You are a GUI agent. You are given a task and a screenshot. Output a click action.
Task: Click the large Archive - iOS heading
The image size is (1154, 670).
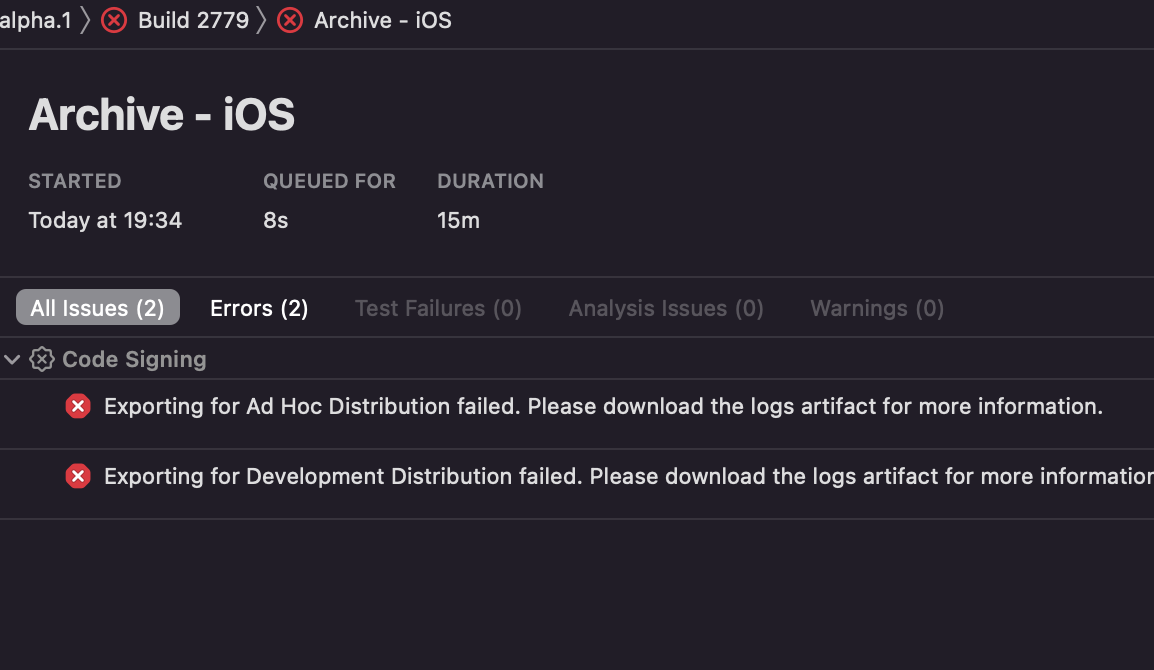162,115
